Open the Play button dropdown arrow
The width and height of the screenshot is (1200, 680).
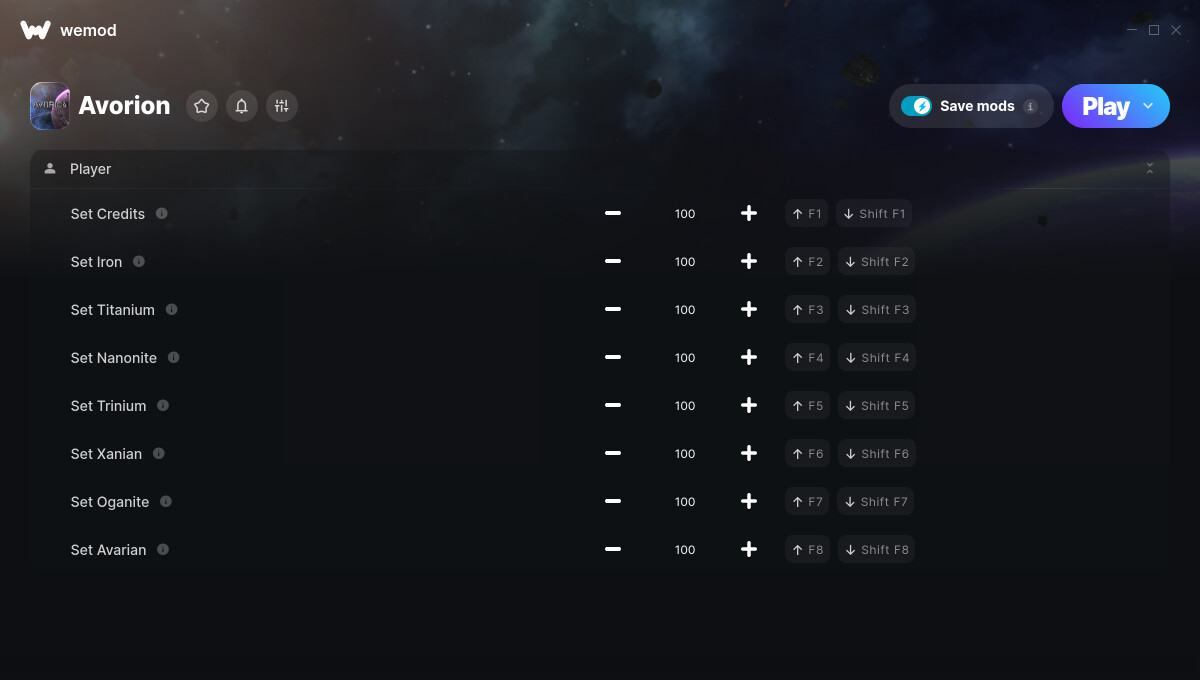point(1148,106)
